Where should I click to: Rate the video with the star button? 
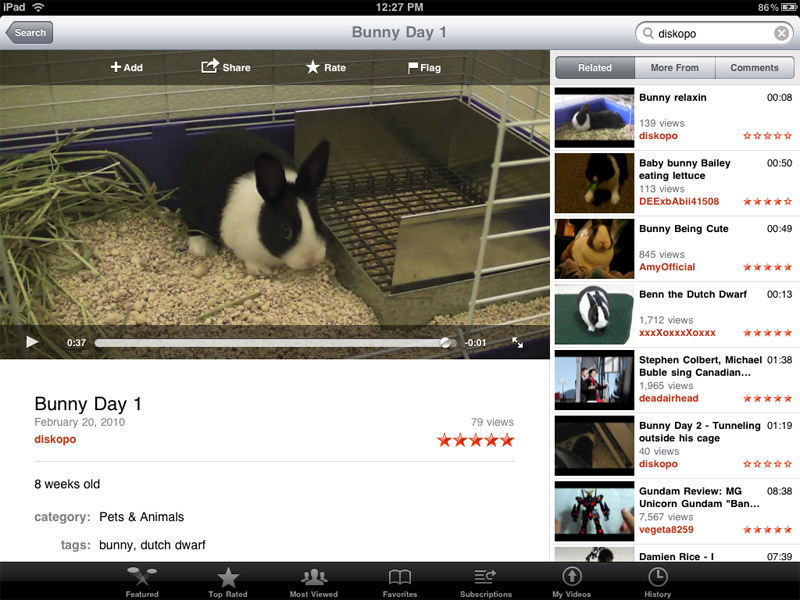(x=326, y=67)
